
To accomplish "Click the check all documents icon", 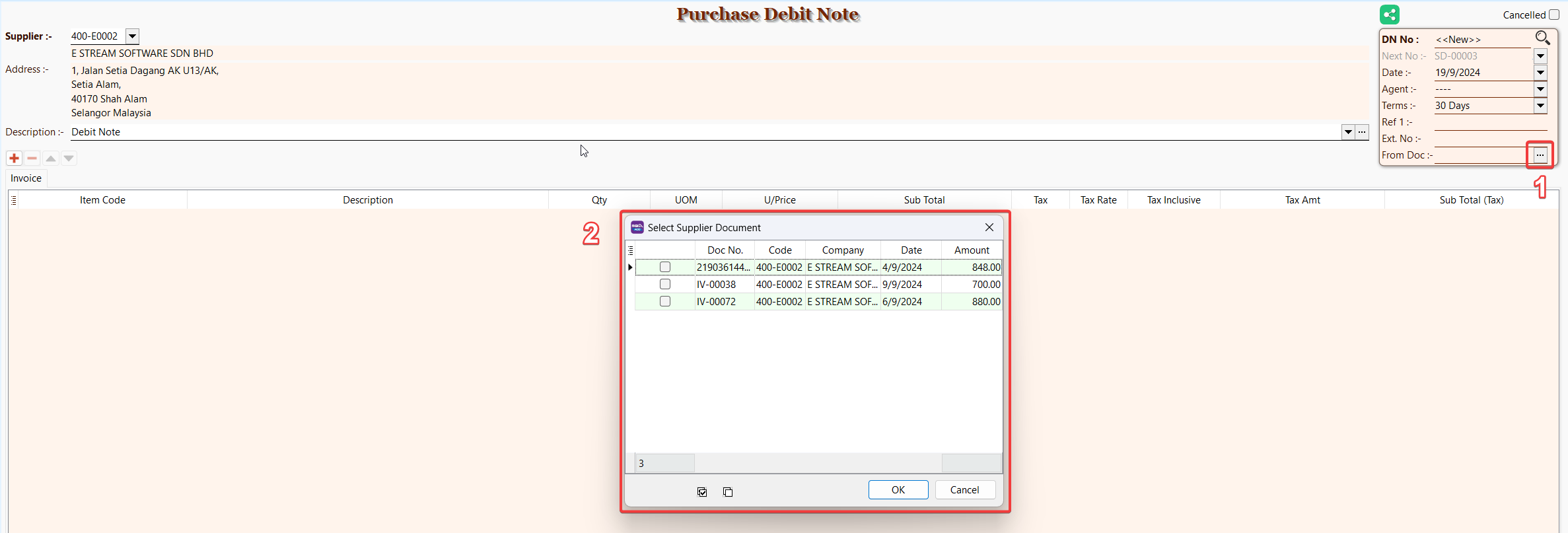I will click(702, 492).
